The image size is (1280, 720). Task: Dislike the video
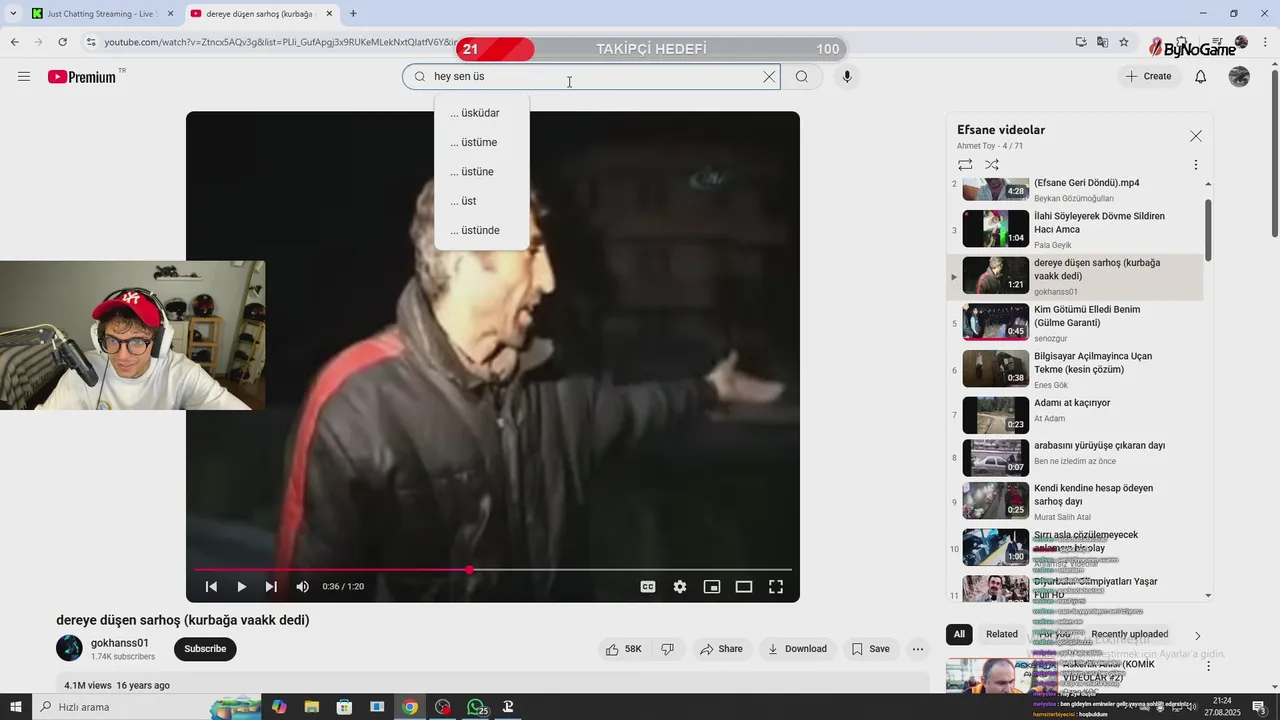pos(668,649)
